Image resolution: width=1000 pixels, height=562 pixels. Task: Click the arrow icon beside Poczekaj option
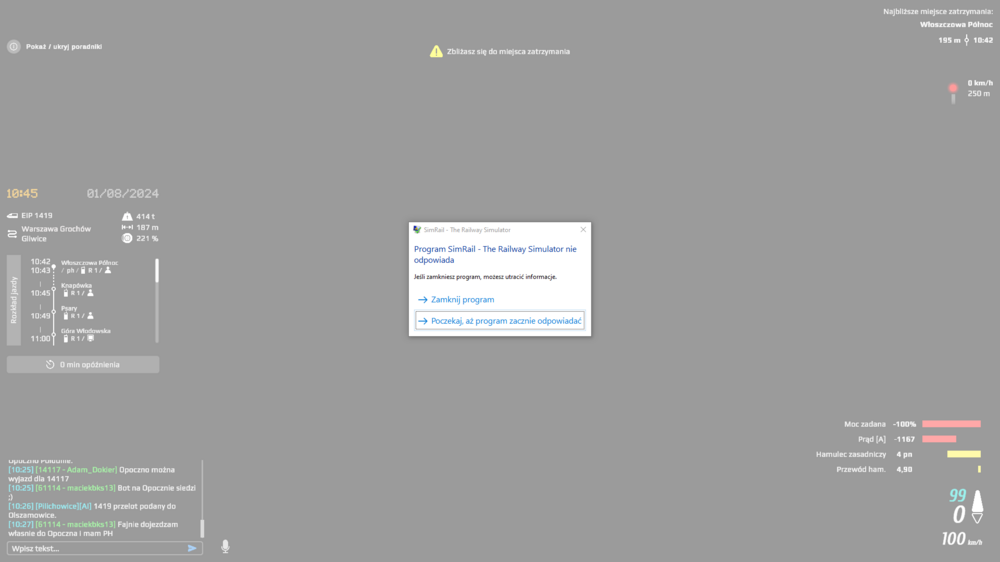pos(423,321)
